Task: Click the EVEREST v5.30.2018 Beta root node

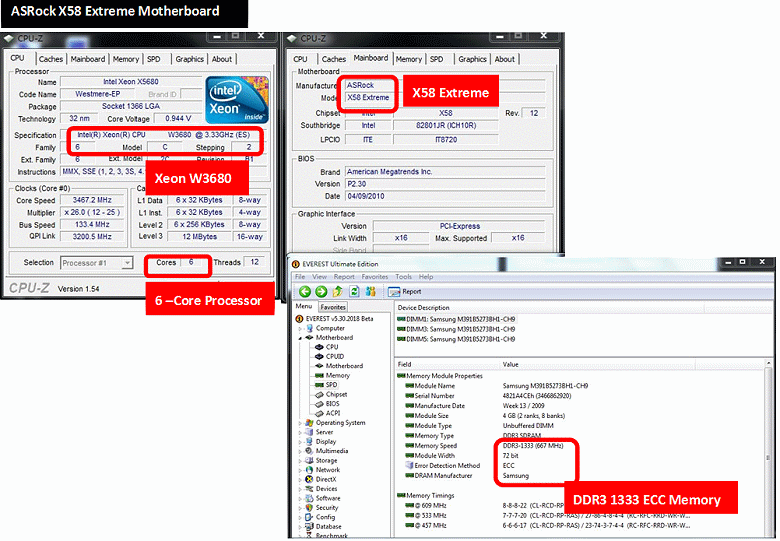Action: (x=339, y=319)
